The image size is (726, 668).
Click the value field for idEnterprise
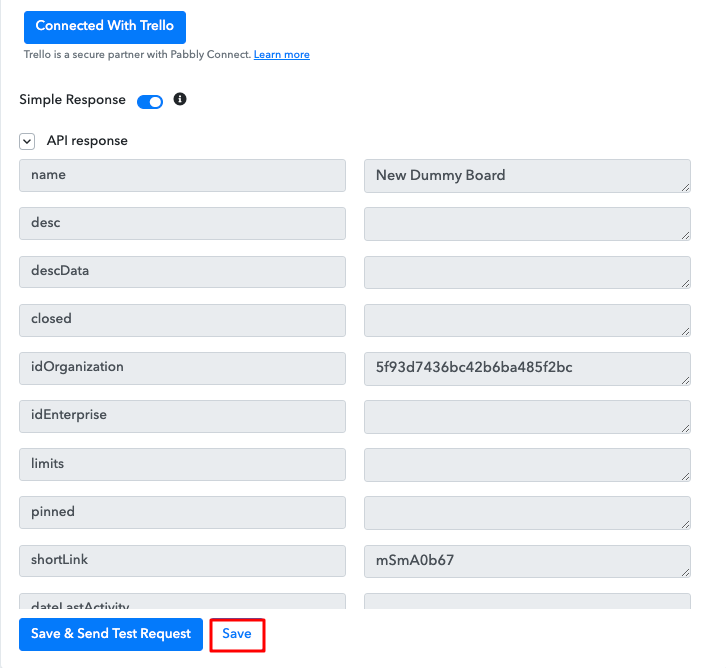(x=527, y=417)
